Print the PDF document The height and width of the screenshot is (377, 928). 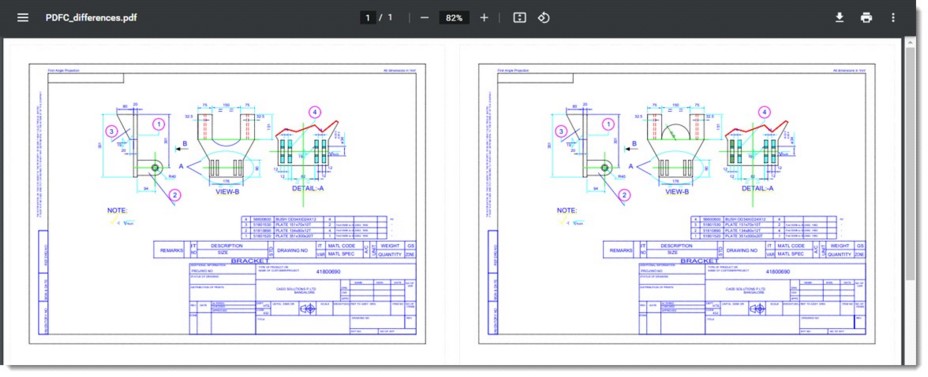[x=866, y=18]
